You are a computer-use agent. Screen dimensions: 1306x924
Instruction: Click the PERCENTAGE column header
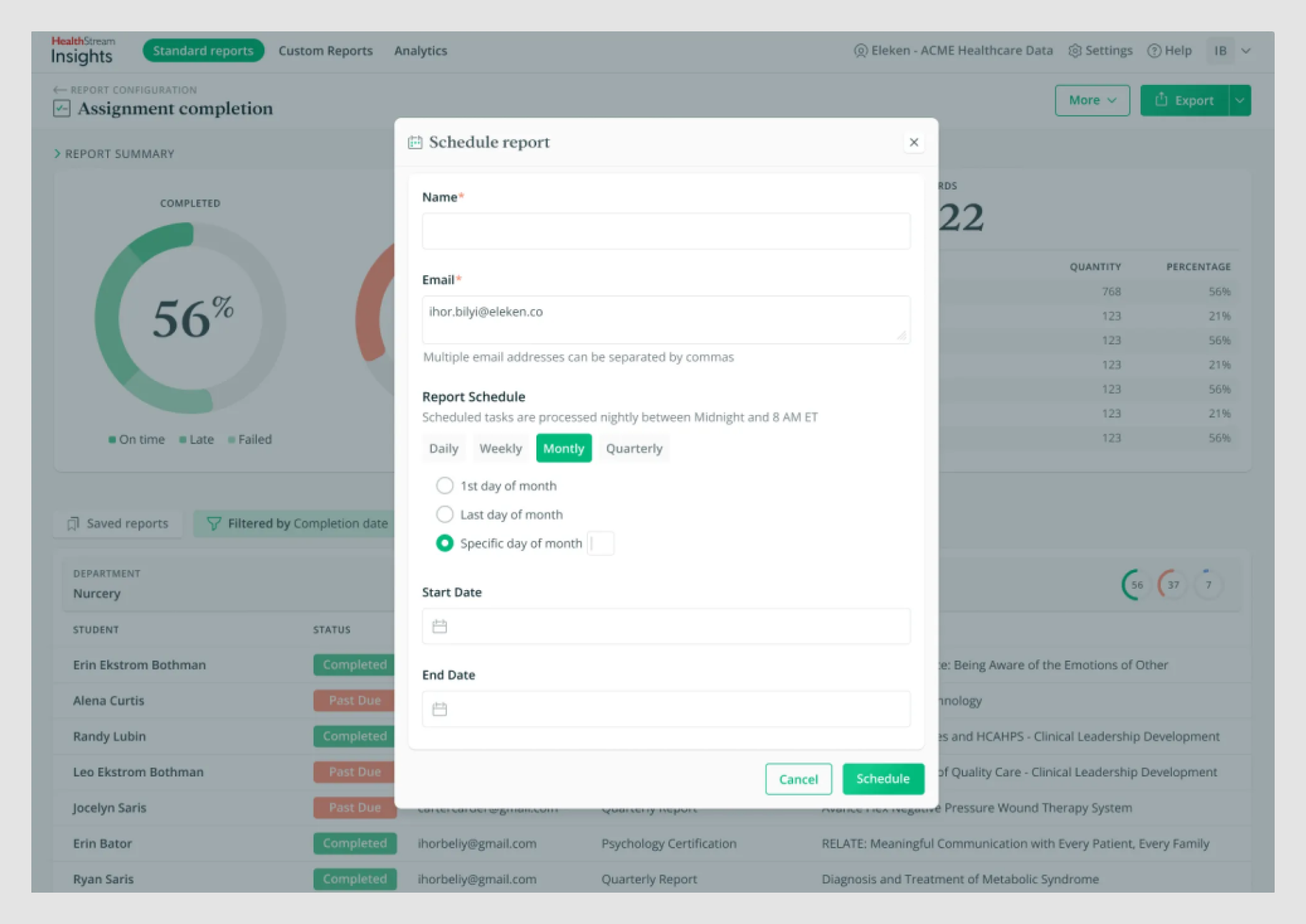click(1198, 267)
